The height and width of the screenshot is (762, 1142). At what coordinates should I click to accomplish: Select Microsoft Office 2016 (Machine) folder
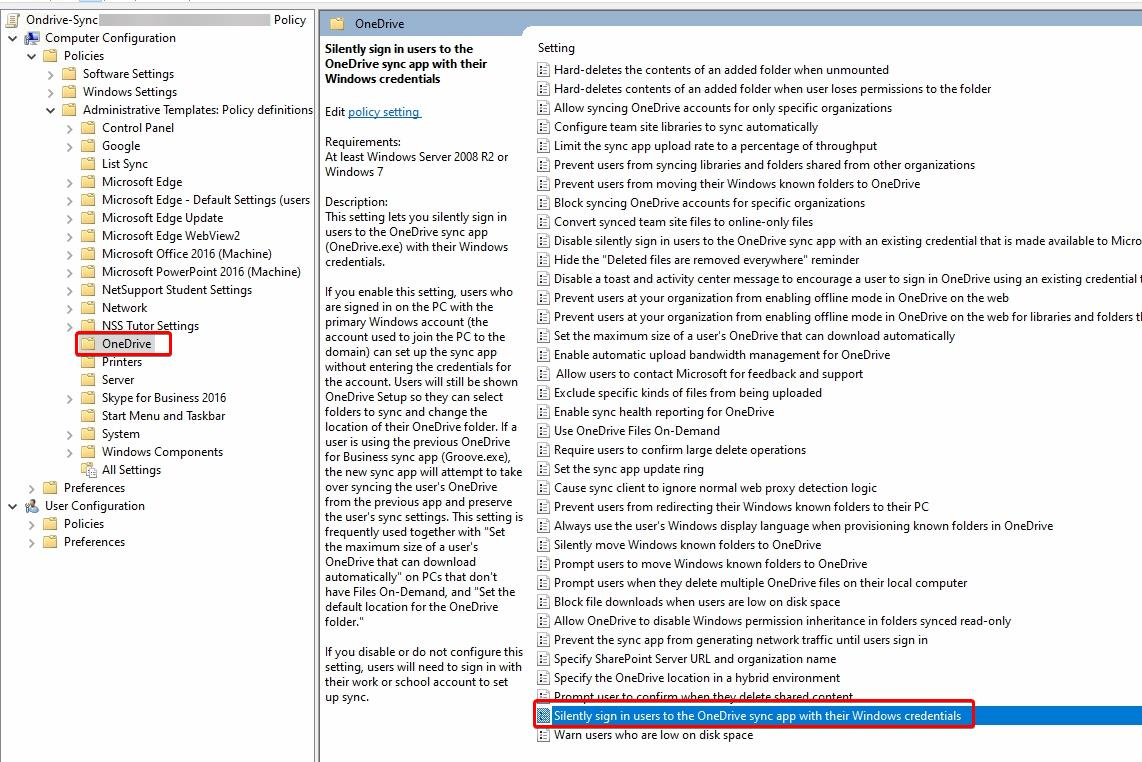186,254
